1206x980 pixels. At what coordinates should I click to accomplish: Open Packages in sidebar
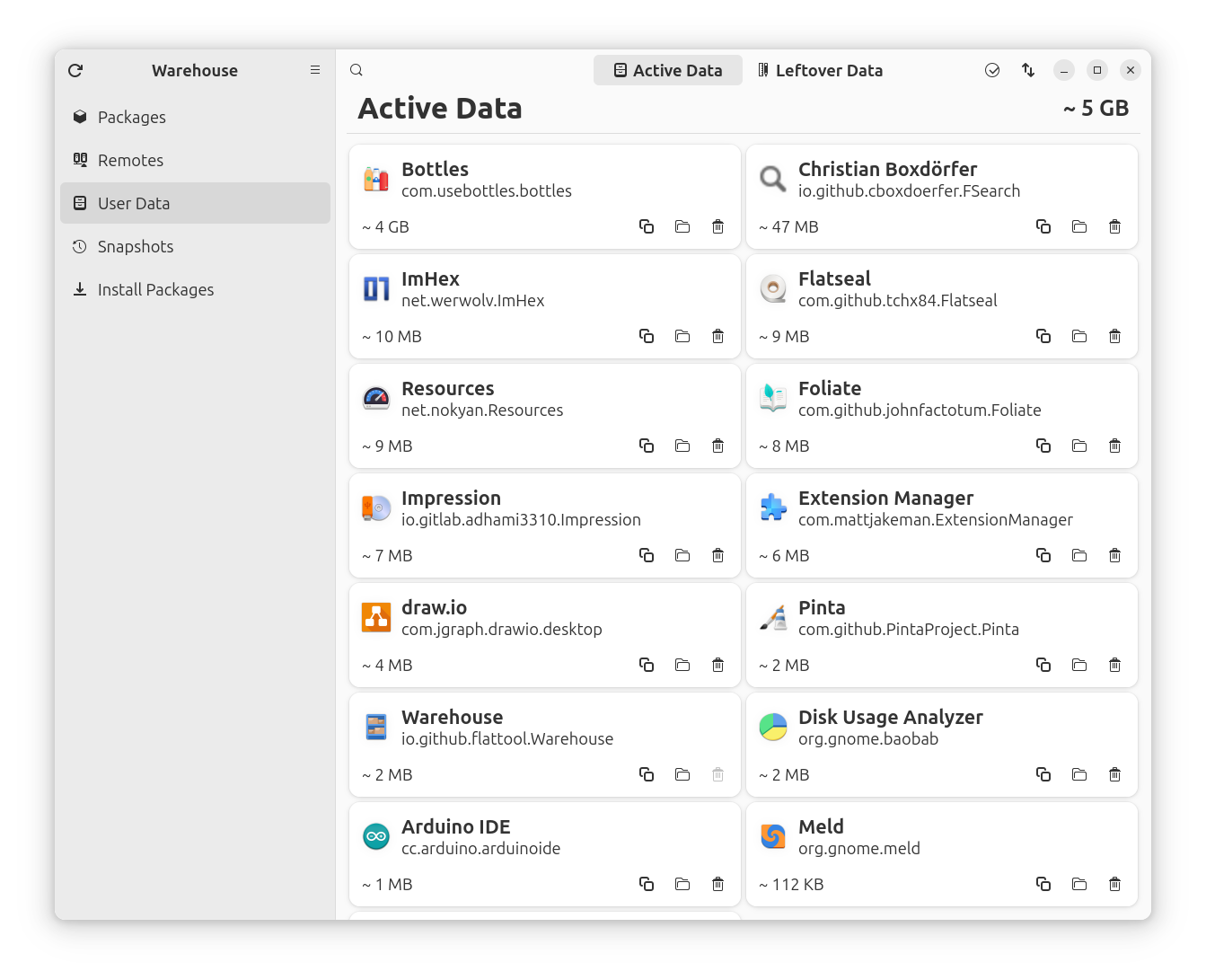pos(195,117)
